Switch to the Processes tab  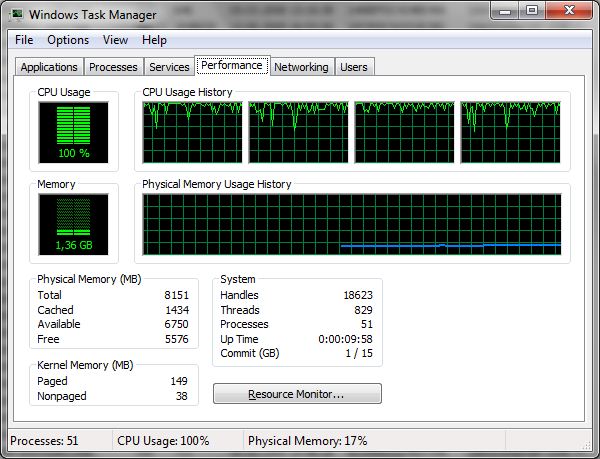(x=113, y=67)
